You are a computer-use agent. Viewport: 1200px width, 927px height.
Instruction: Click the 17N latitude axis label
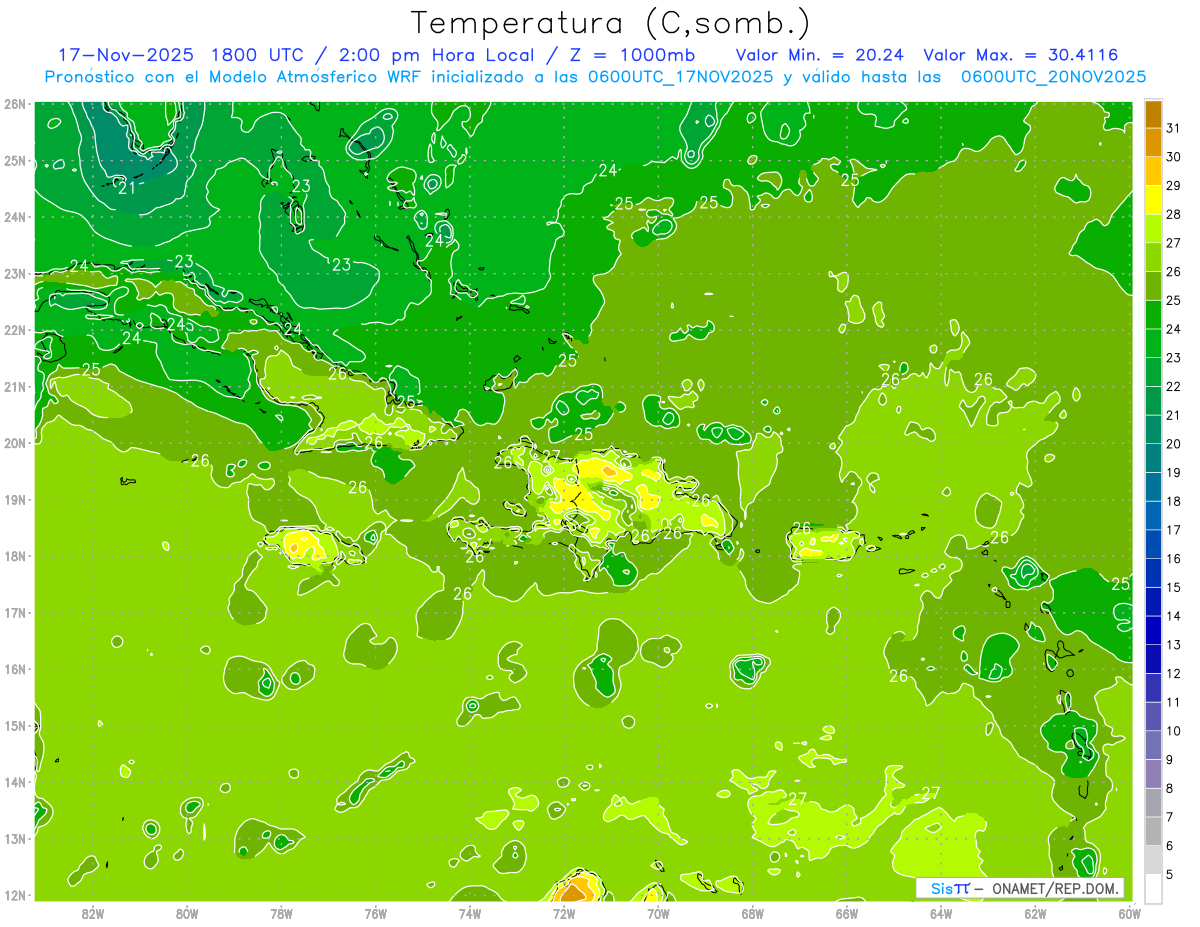click(16, 612)
